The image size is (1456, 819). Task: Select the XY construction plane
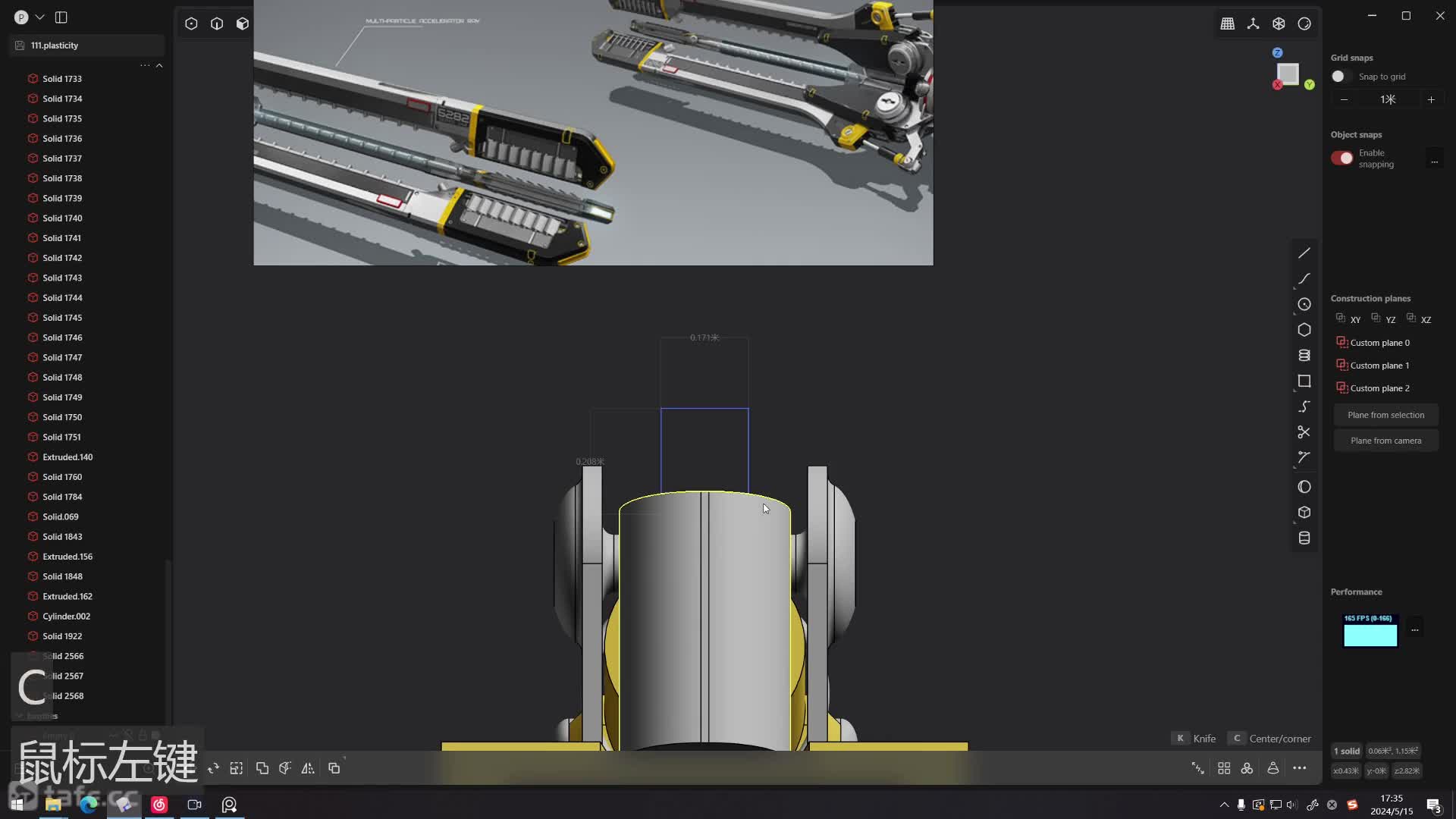coord(1348,319)
